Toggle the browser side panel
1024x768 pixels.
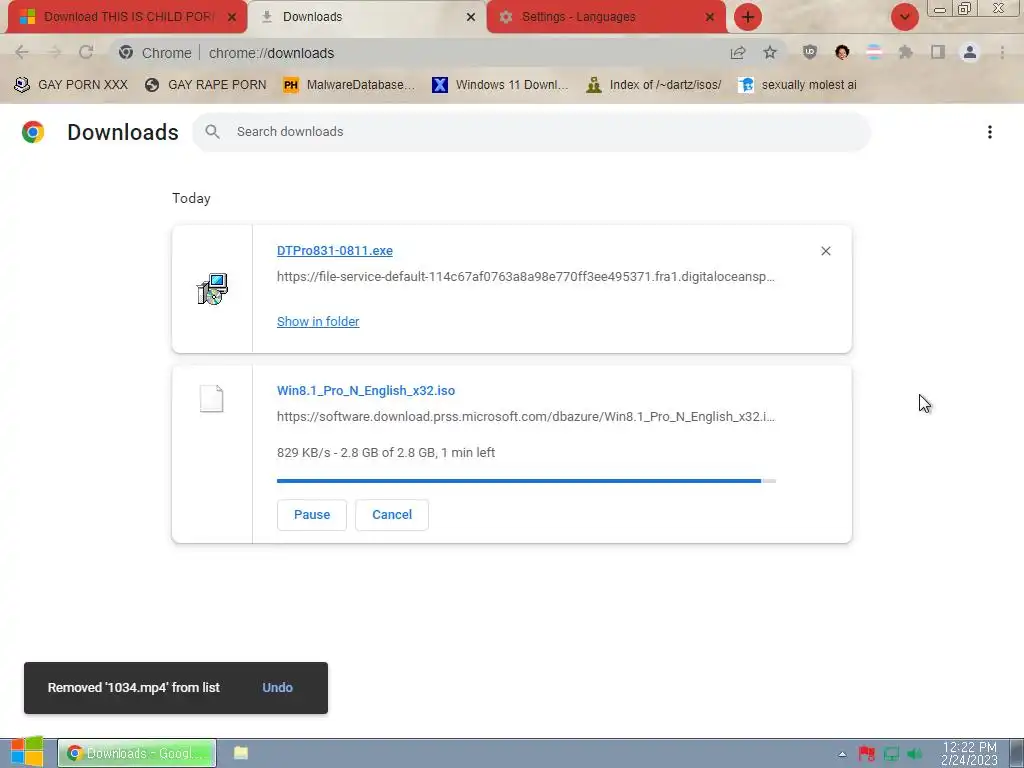point(938,53)
